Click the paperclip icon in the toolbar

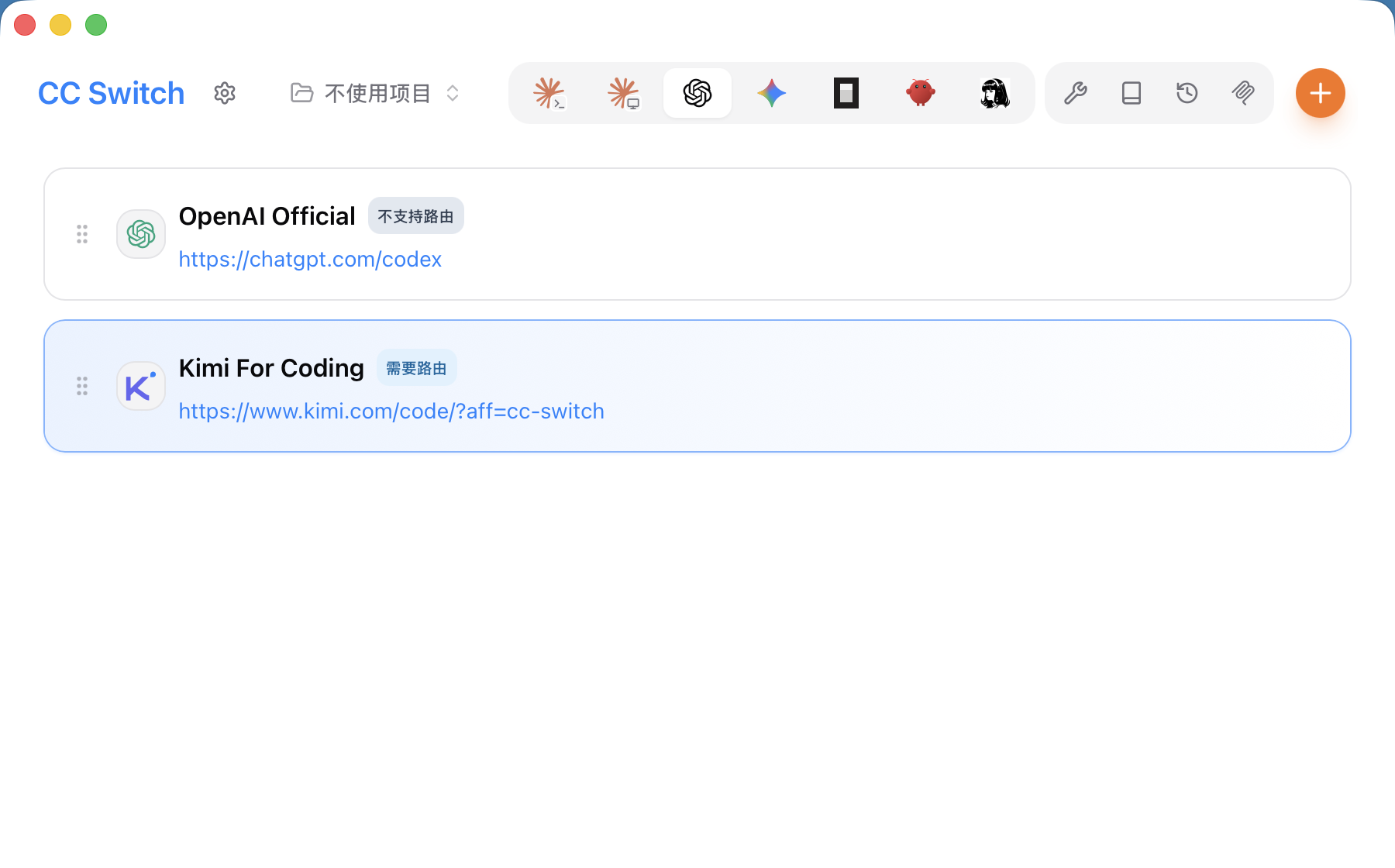pos(1243,93)
